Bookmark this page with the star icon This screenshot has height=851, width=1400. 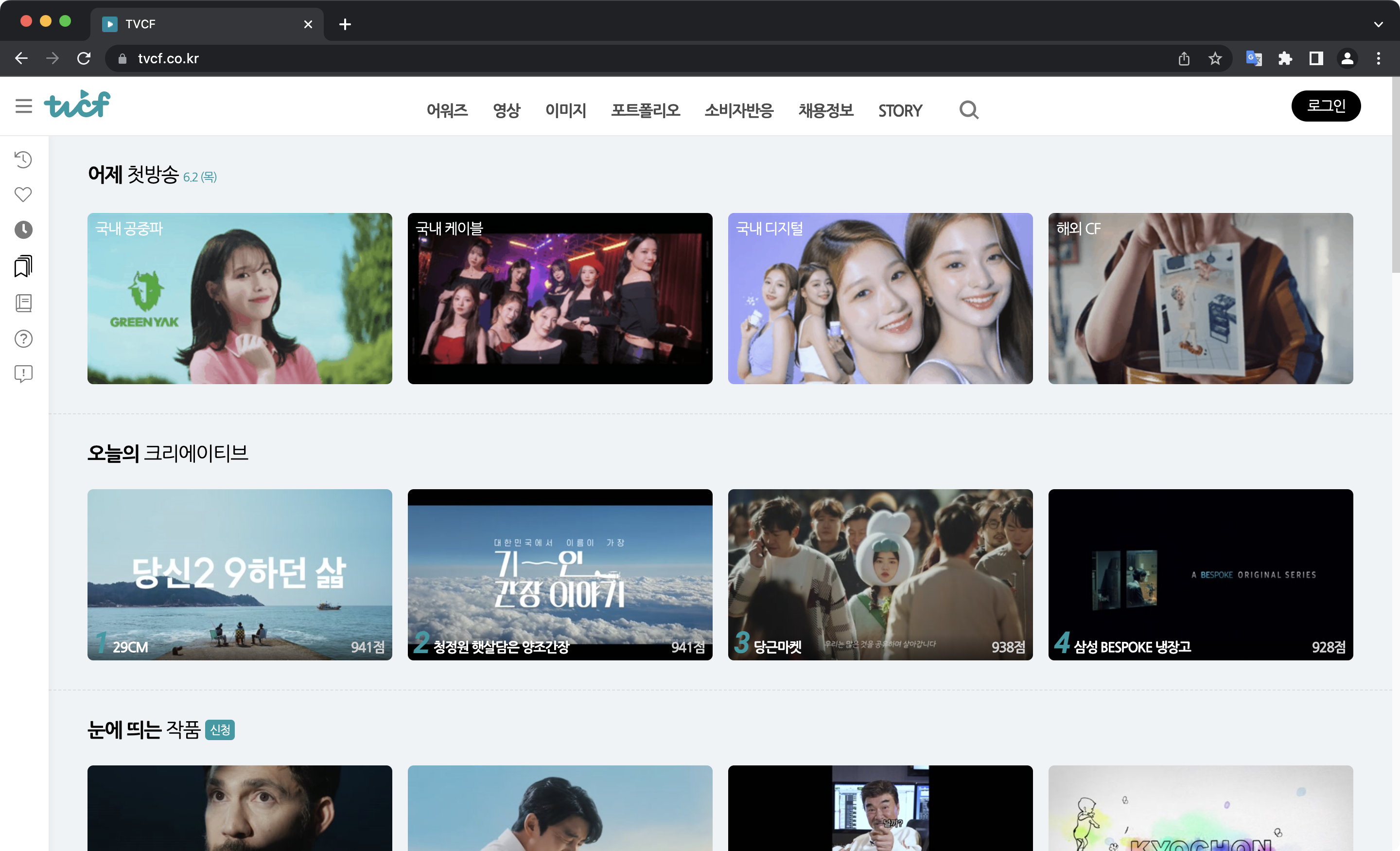(x=1215, y=58)
